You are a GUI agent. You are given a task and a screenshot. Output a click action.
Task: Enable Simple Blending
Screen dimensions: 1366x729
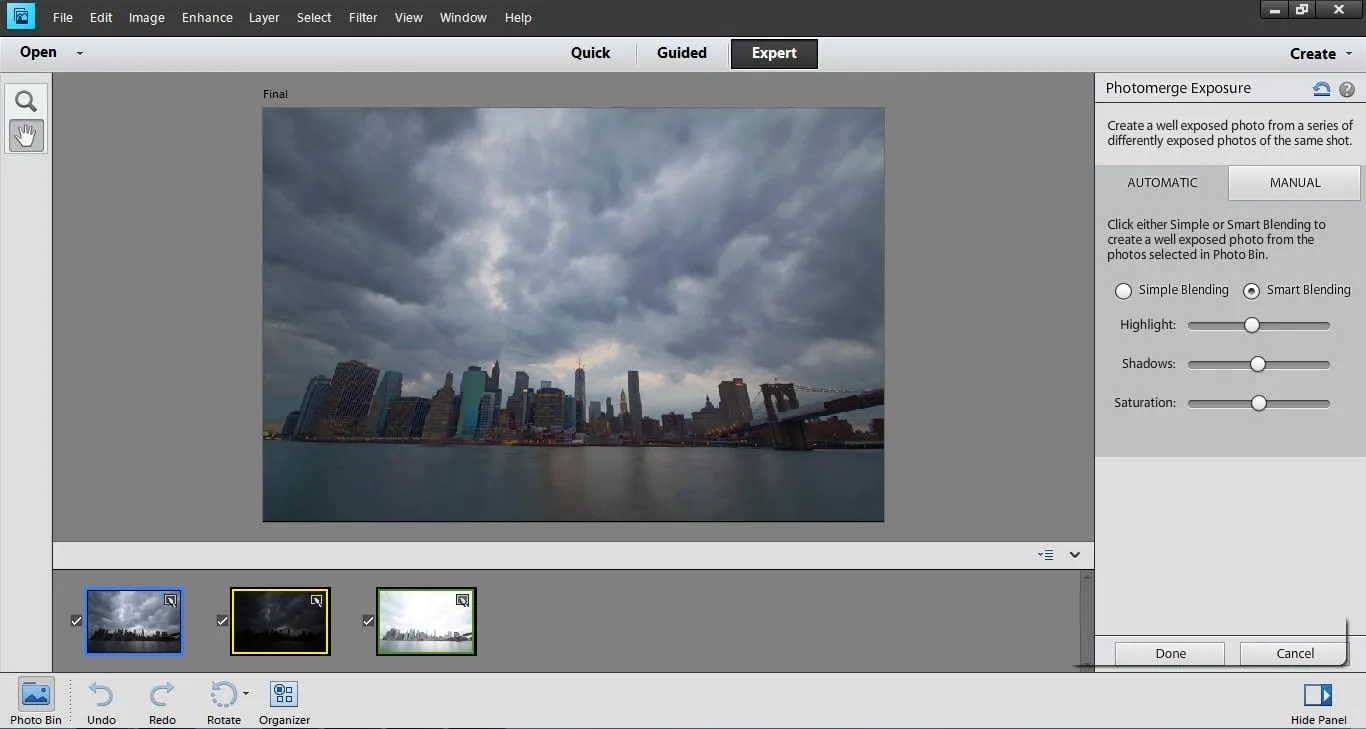[x=1123, y=290]
